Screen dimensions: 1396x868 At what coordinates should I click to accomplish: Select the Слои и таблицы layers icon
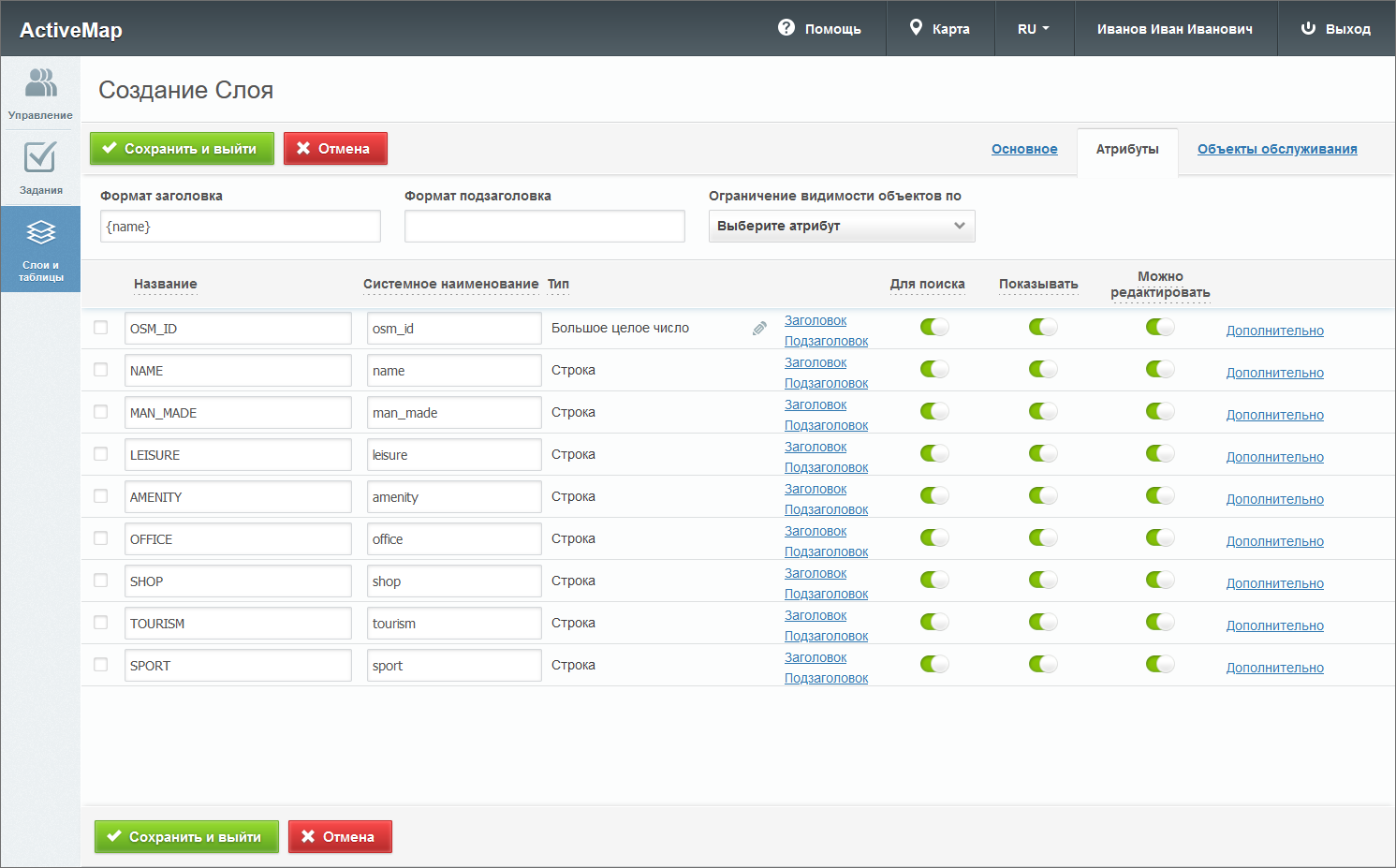[40, 232]
